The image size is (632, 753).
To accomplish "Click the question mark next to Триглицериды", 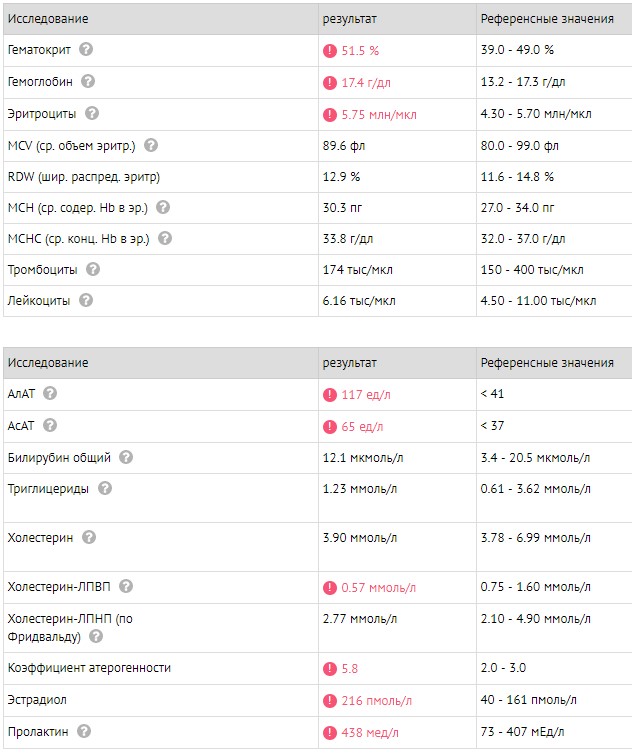I will 105,488.
